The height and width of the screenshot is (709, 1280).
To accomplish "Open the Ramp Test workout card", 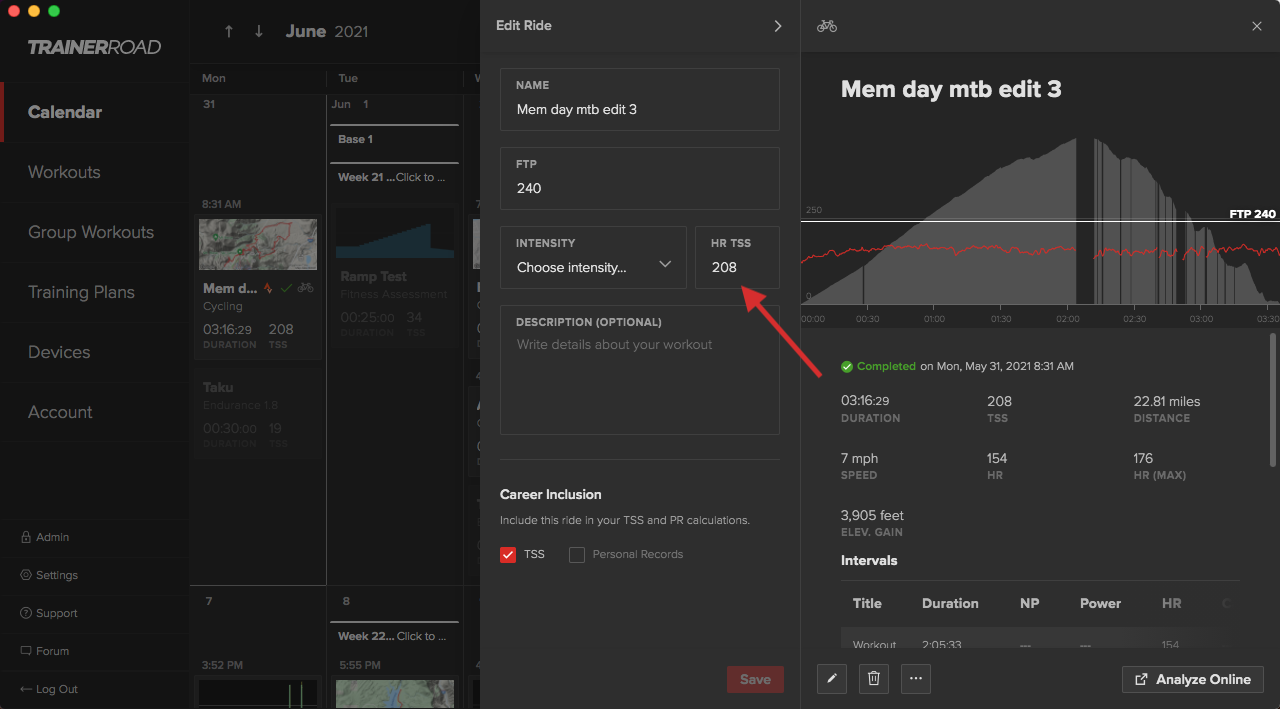I will (x=393, y=275).
